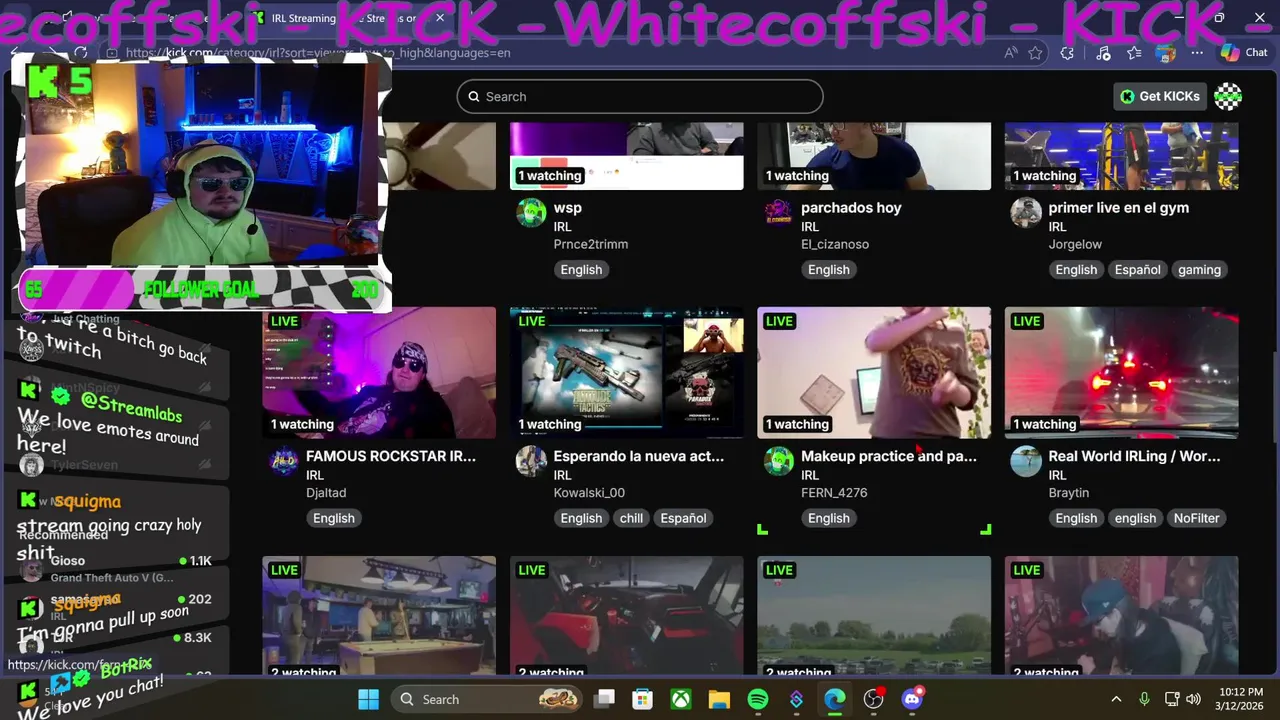Focus the Kick search field
1280x720 pixels.
pos(640,96)
